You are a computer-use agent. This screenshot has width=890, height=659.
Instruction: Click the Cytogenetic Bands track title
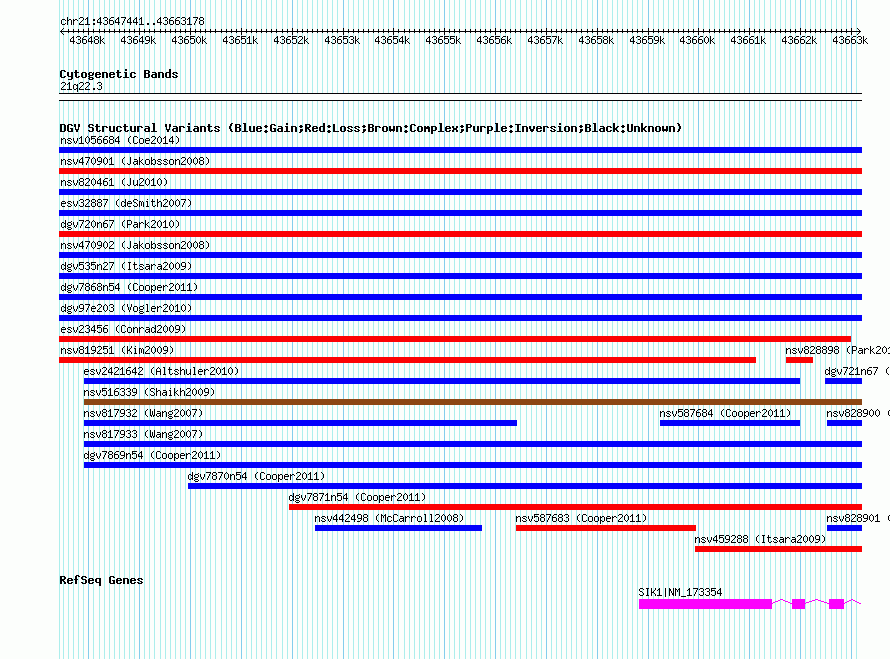(119, 74)
